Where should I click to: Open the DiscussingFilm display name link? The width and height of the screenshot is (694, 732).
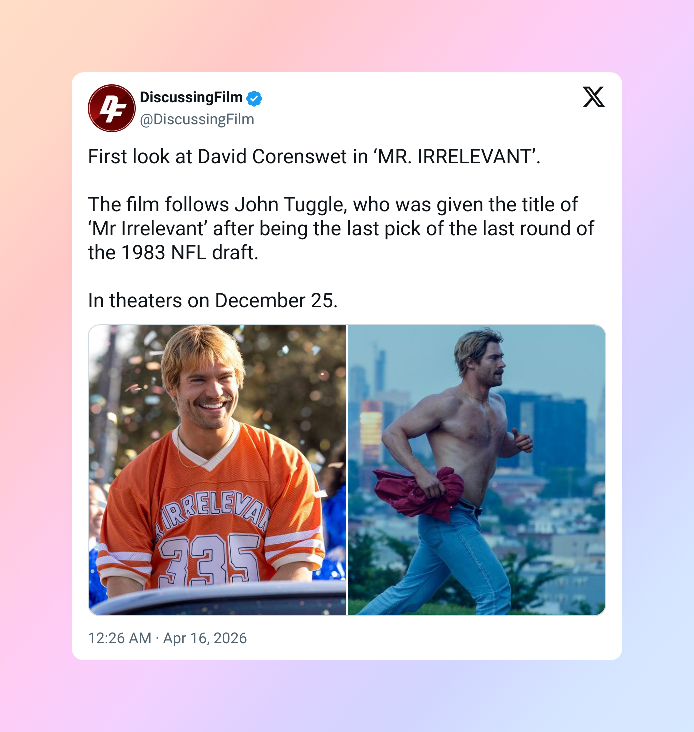coord(191,97)
